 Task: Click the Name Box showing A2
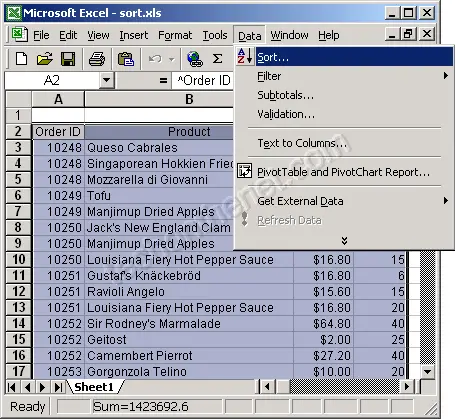click(52, 80)
